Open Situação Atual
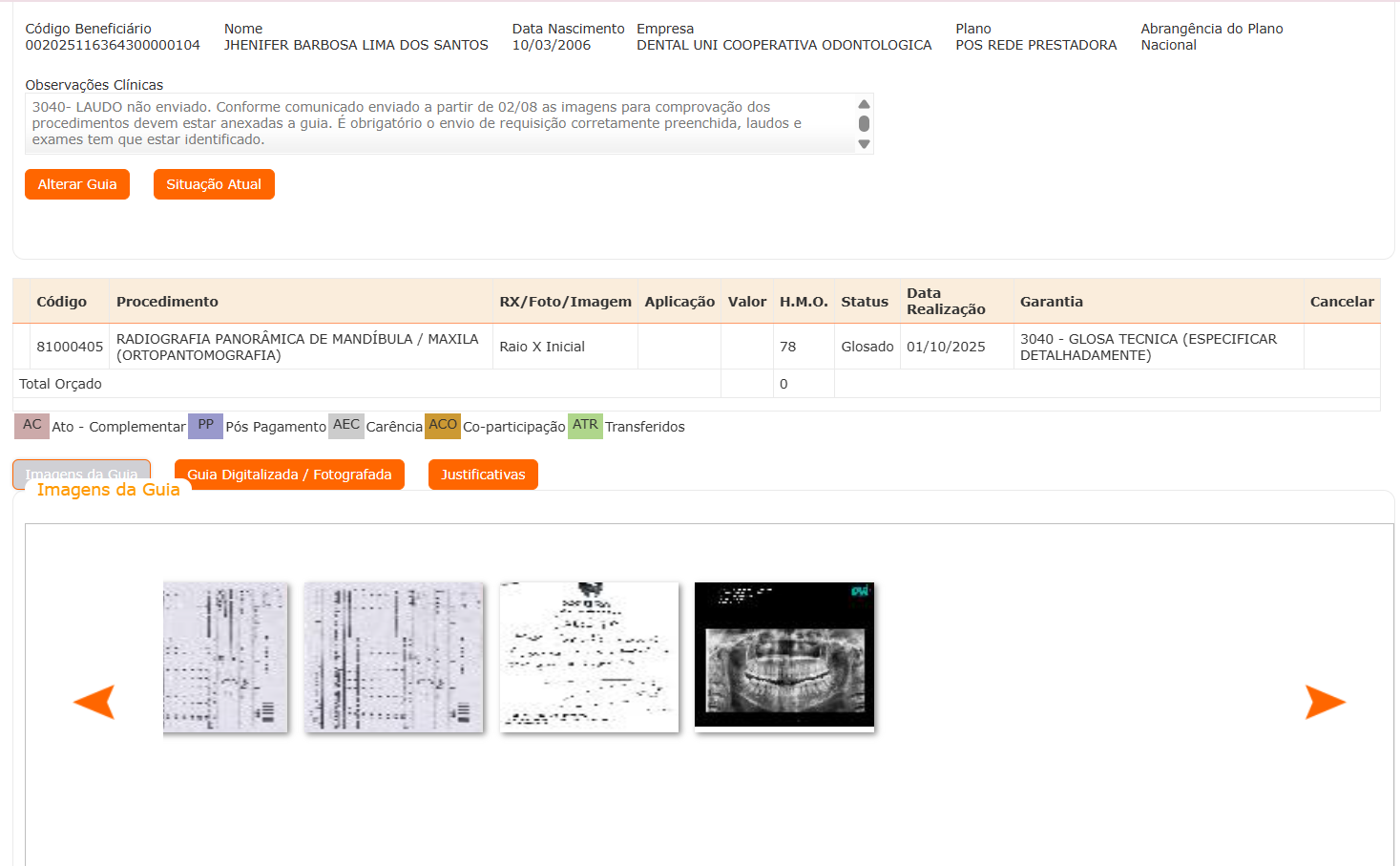The height and width of the screenshot is (866, 1400). (x=214, y=184)
